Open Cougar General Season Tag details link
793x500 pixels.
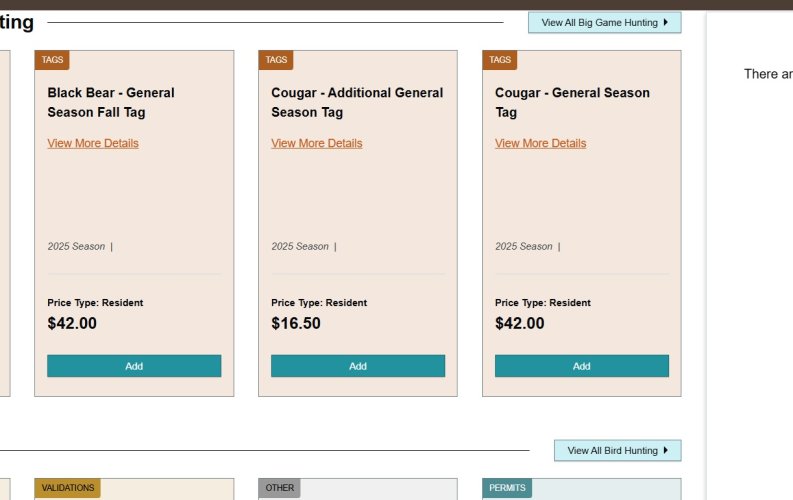[541, 143]
